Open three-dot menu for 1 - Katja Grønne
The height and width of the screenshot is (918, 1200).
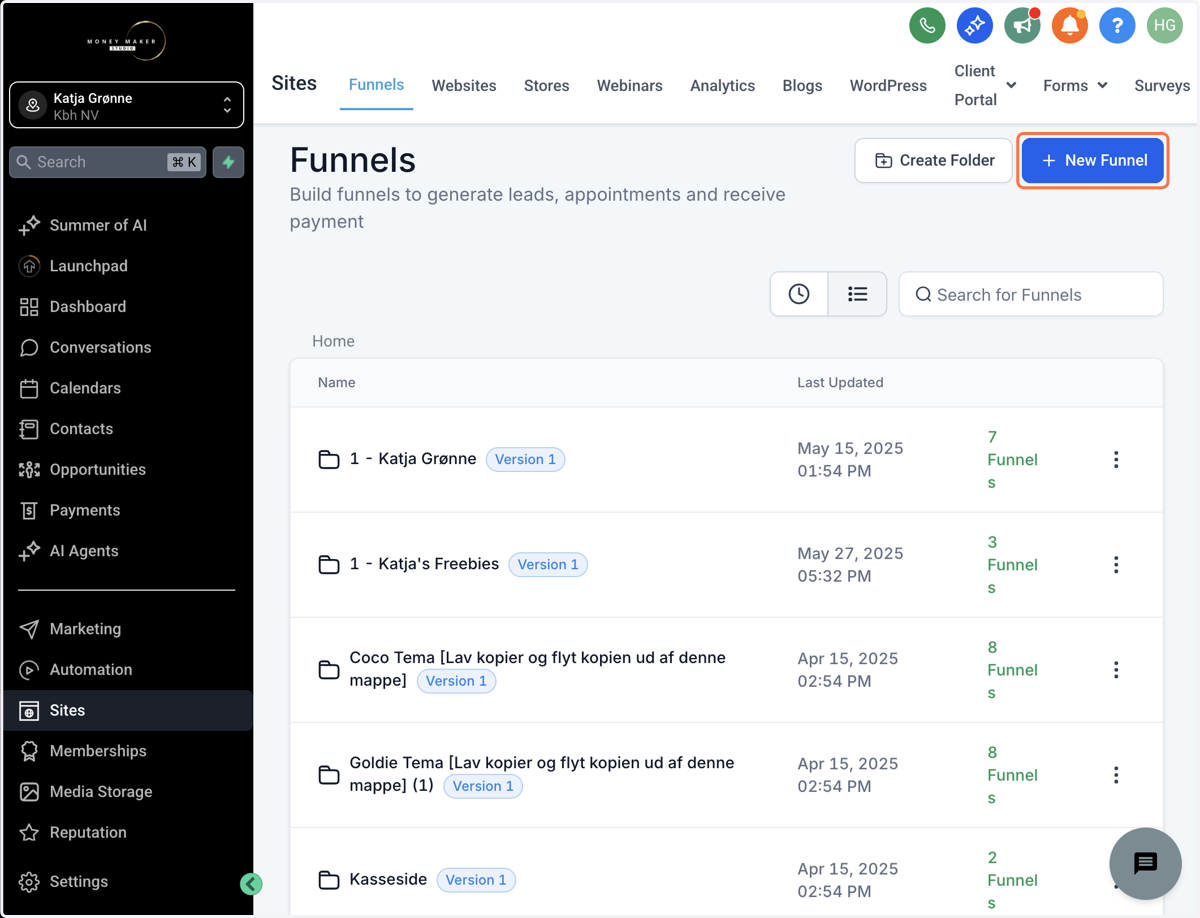pos(1116,460)
